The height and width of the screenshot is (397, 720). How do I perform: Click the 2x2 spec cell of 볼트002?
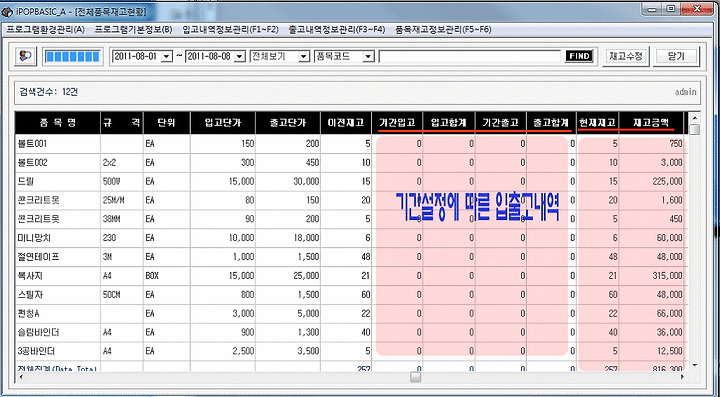[x=122, y=163]
